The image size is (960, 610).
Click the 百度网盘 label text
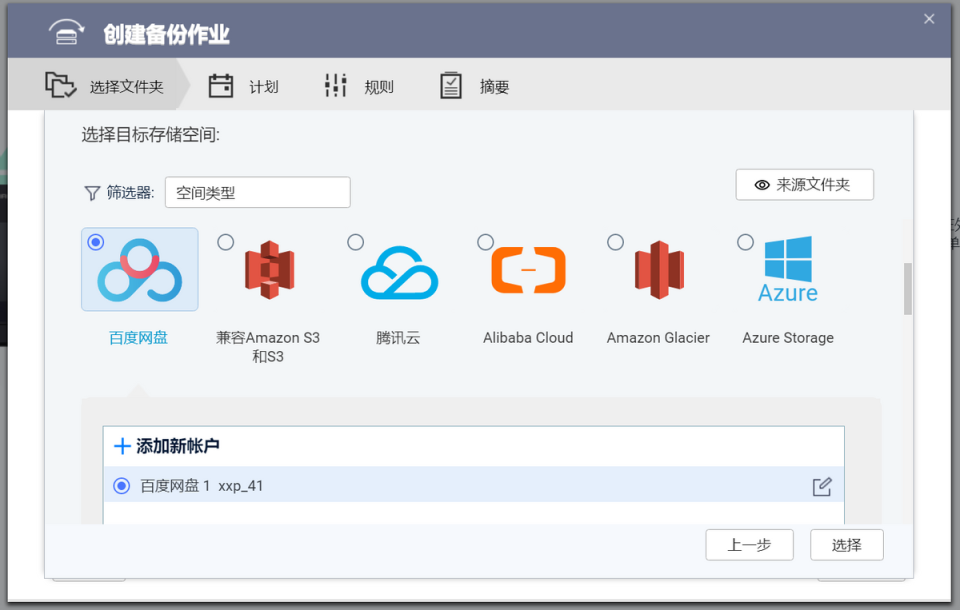coord(138,337)
